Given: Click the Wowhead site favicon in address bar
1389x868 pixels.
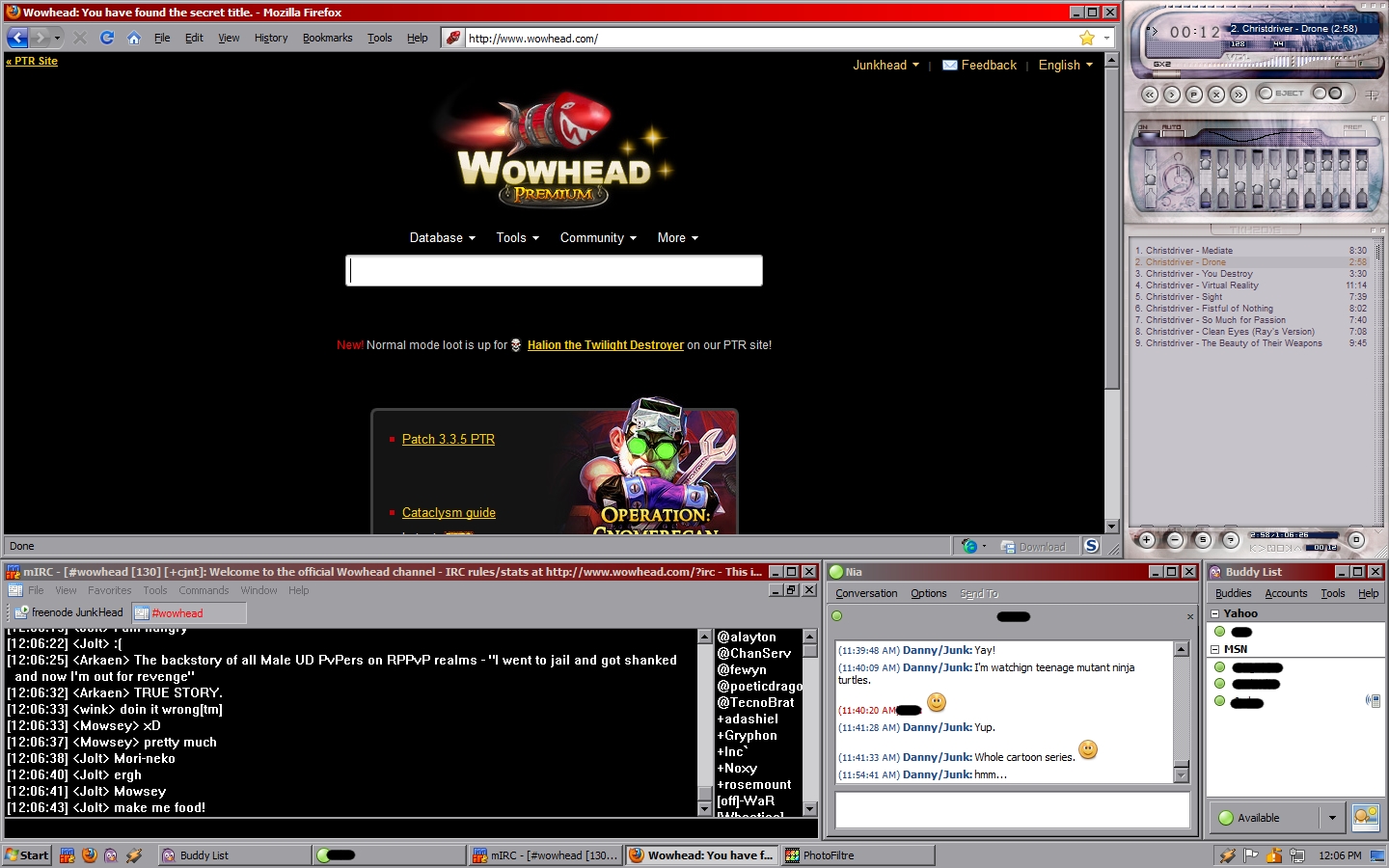Looking at the screenshot, I should click(452, 38).
